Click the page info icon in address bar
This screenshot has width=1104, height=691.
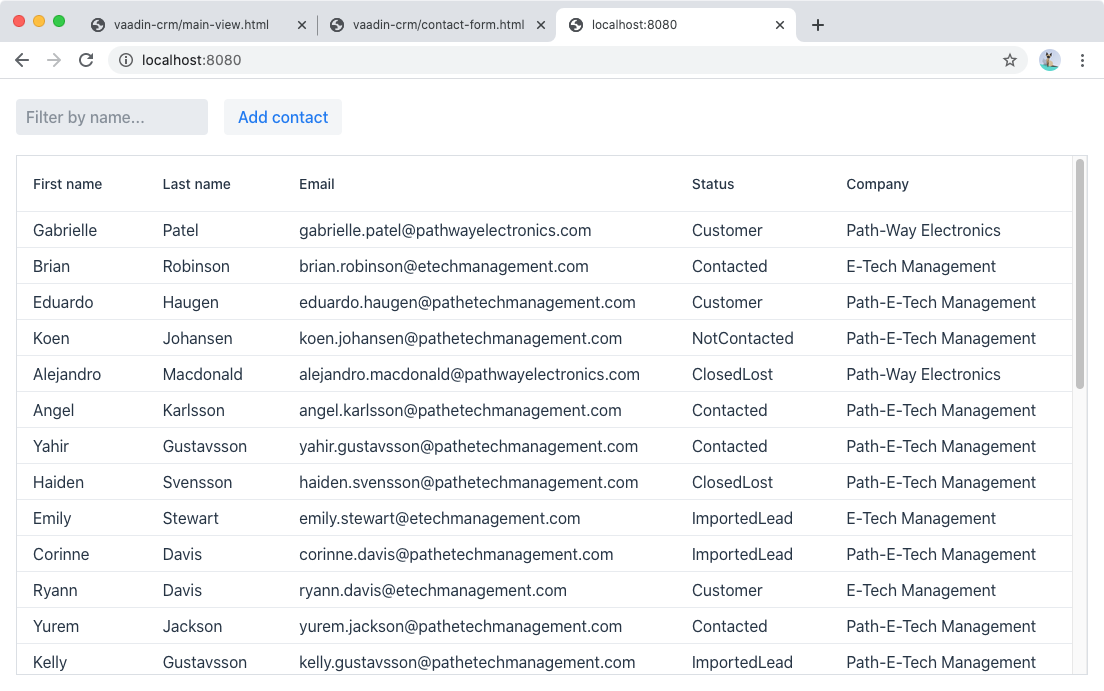126,60
